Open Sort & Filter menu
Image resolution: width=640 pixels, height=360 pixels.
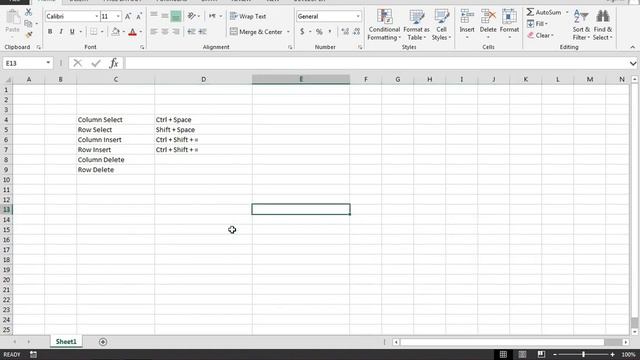coord(581,25)
